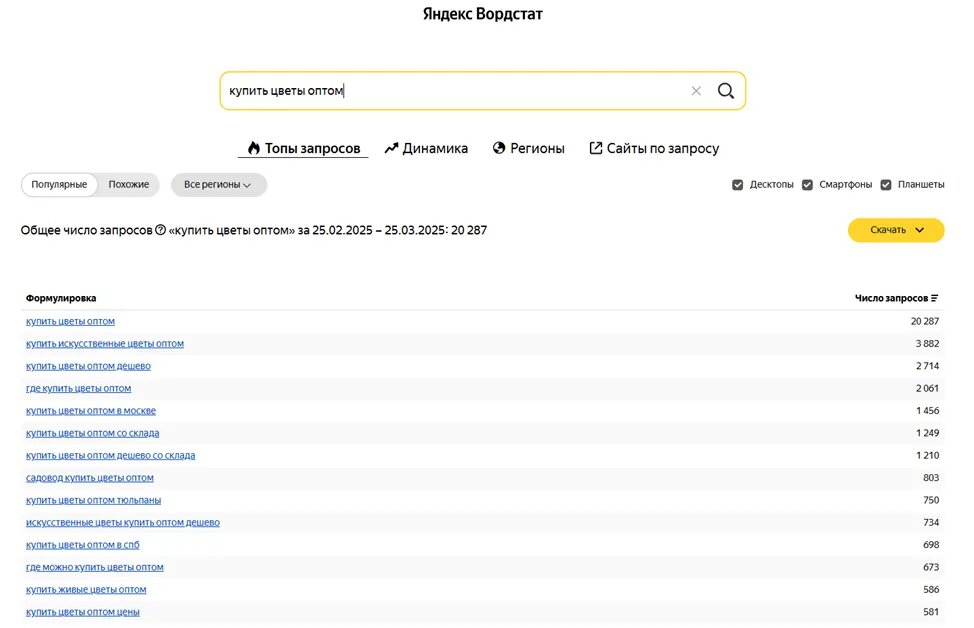
Task: Click the trend arrow icon of Динамика
Action: (x=391, y=148)
